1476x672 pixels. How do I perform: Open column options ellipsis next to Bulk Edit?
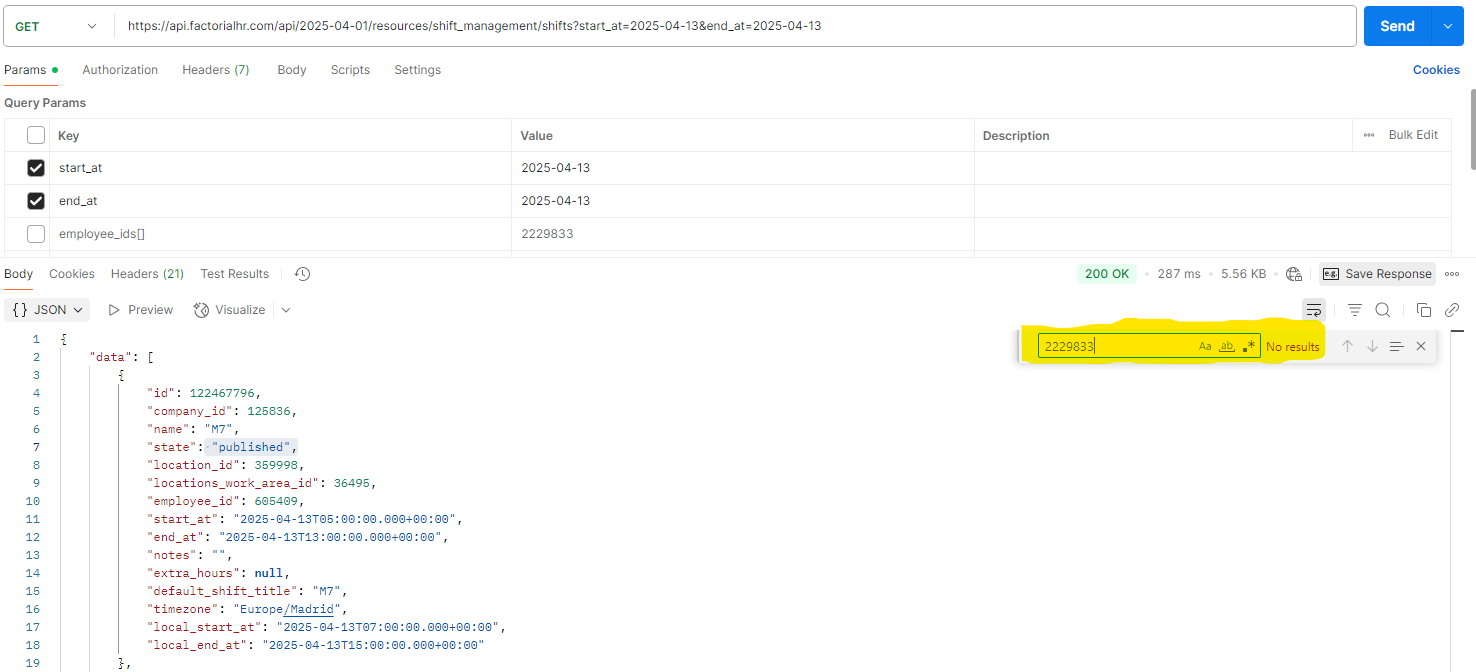tap(1369, 135)
